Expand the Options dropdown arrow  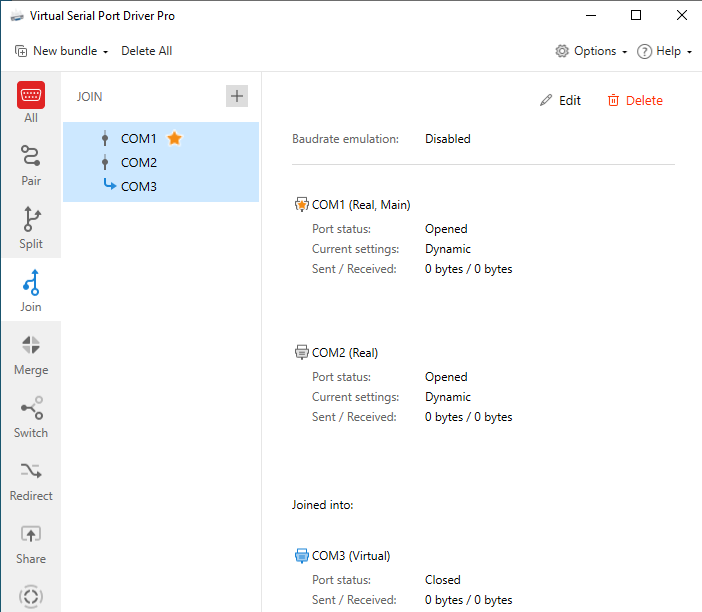click(625, 52)
